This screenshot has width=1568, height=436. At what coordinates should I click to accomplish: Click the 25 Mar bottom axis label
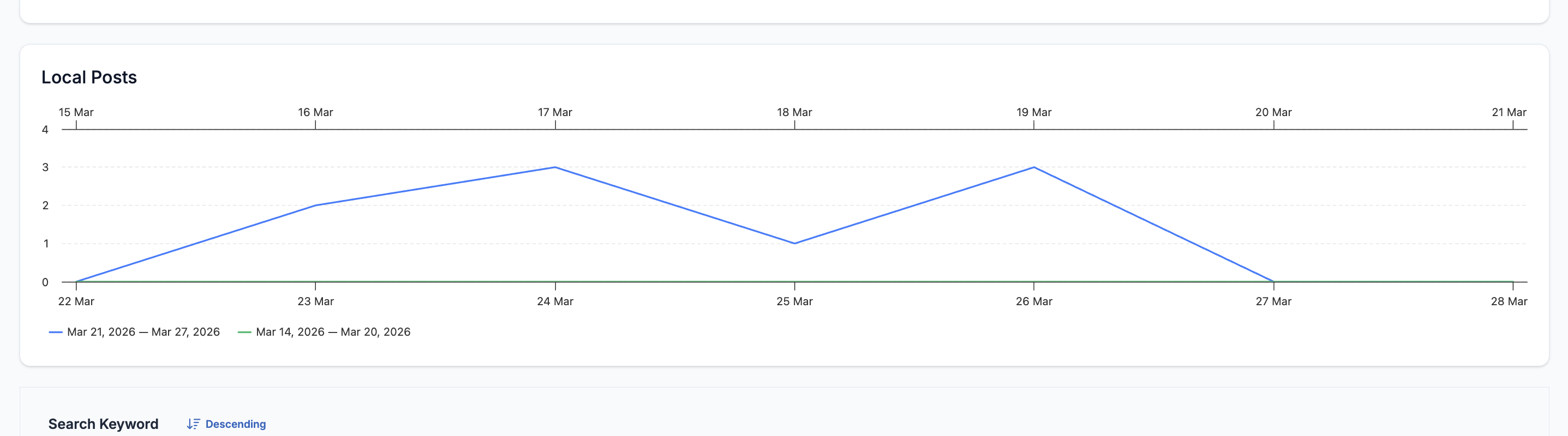pos(794,301)
